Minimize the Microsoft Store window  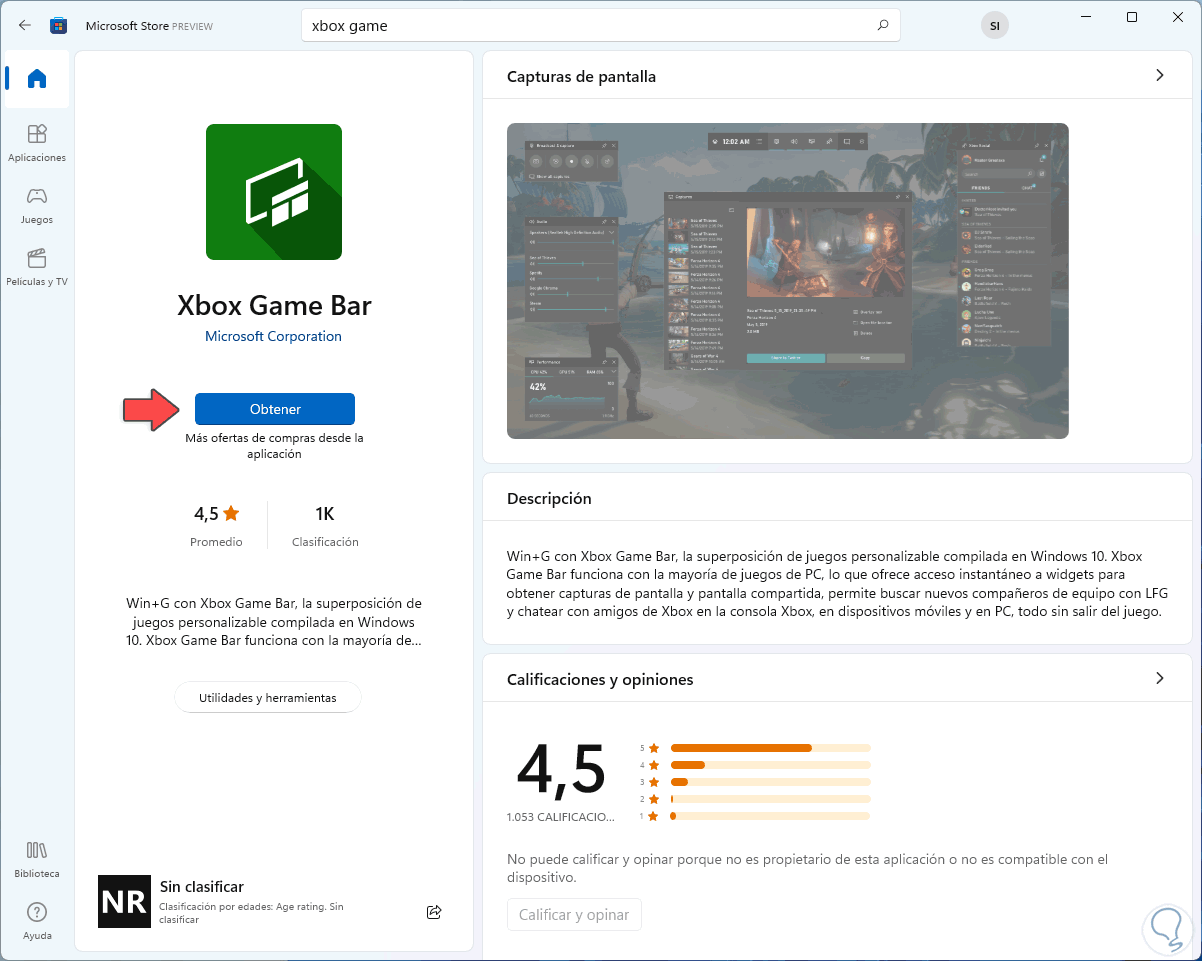[1086, 17]
